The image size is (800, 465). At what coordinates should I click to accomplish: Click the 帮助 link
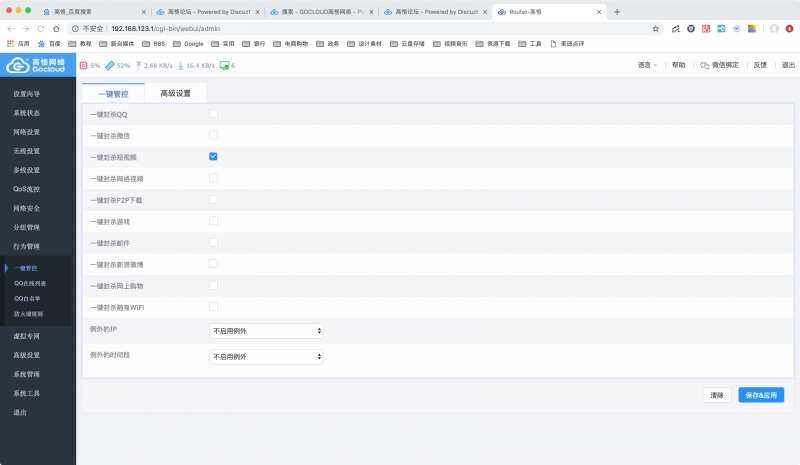coord(679,65)
